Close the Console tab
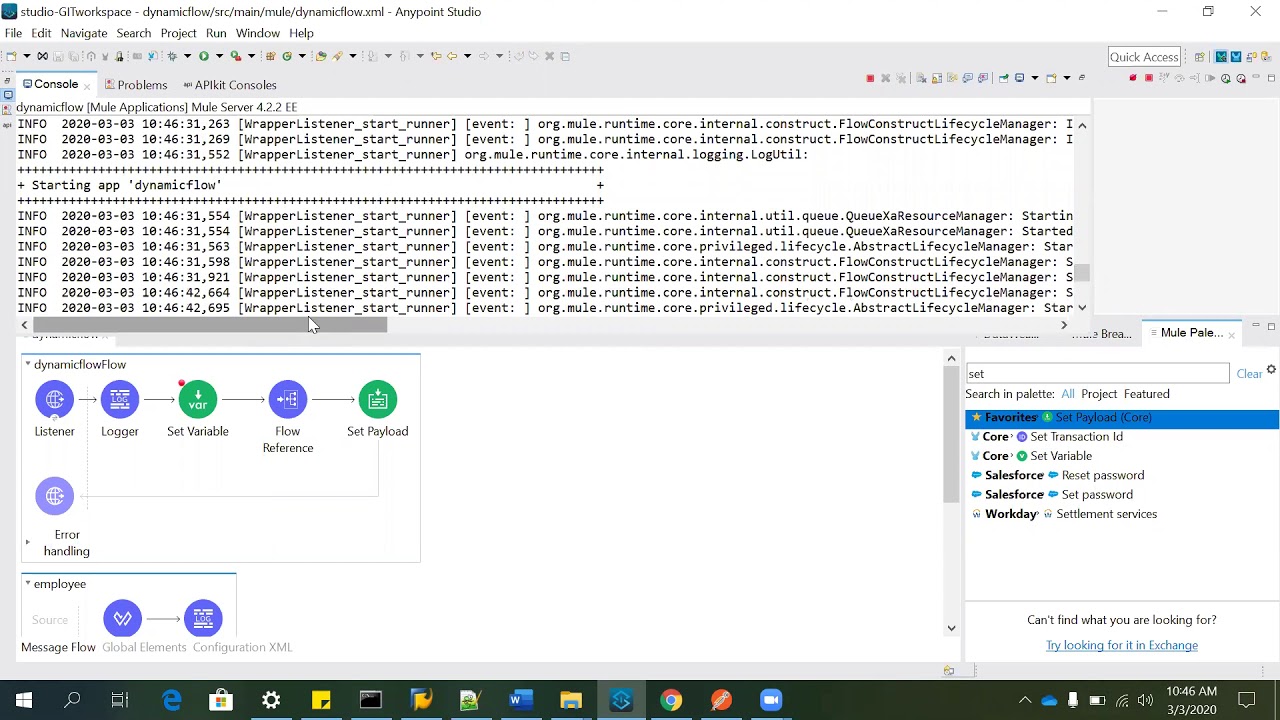 click(x=87, y=86)
